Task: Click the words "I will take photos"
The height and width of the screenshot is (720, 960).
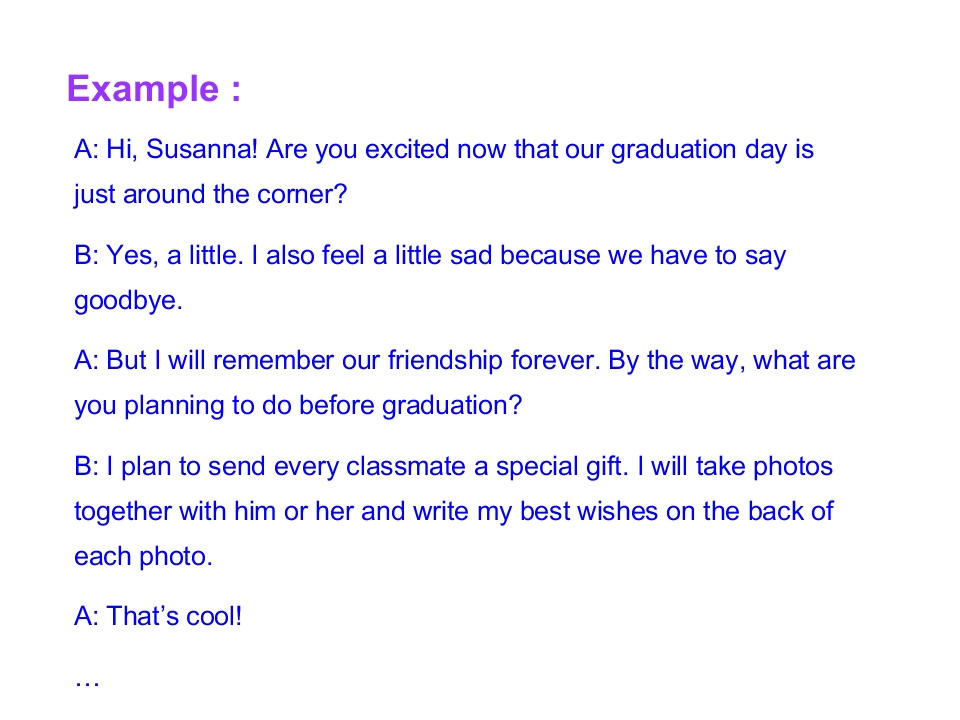Action: coord(735,467)
